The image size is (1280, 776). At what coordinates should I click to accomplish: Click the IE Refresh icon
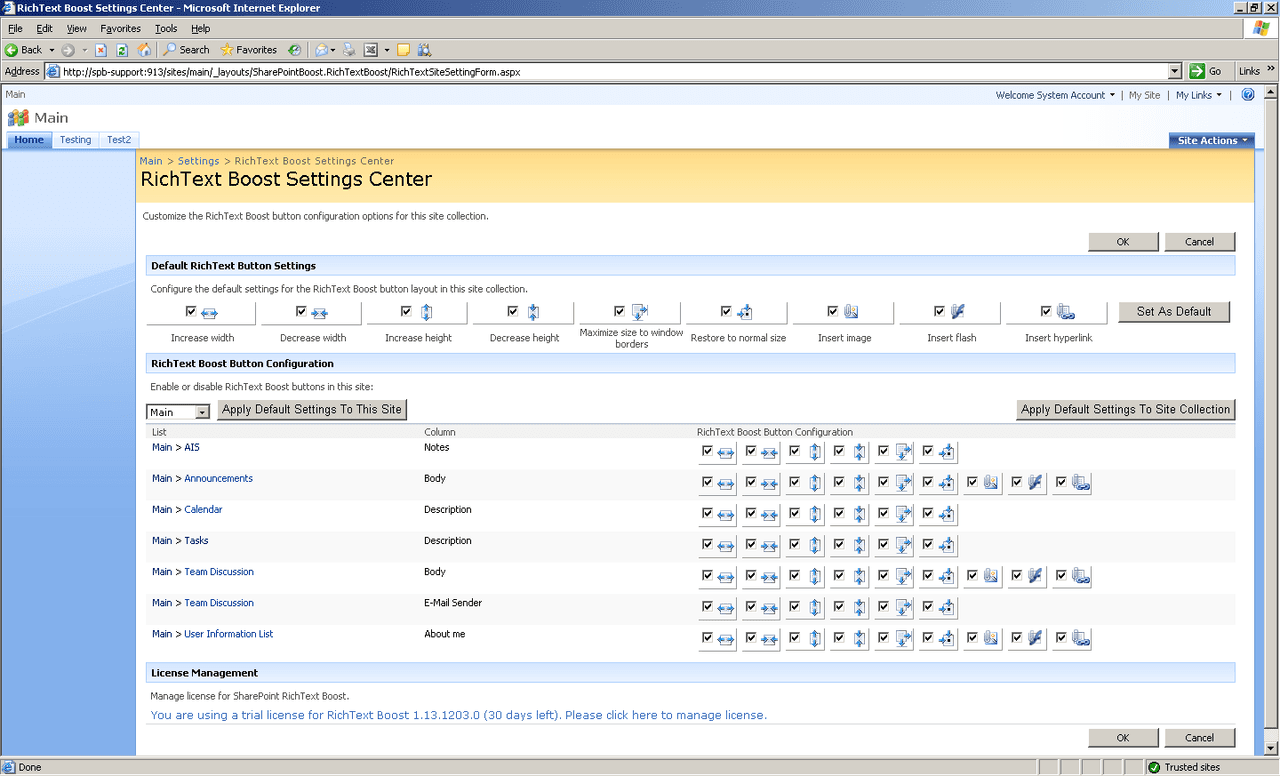(x=122, y=50)
